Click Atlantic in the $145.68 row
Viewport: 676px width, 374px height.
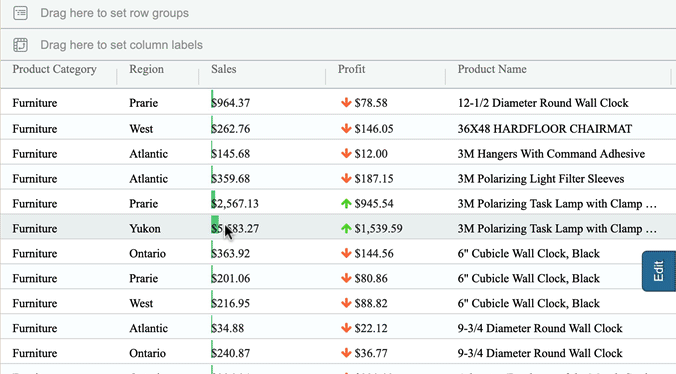click(148, 154)
